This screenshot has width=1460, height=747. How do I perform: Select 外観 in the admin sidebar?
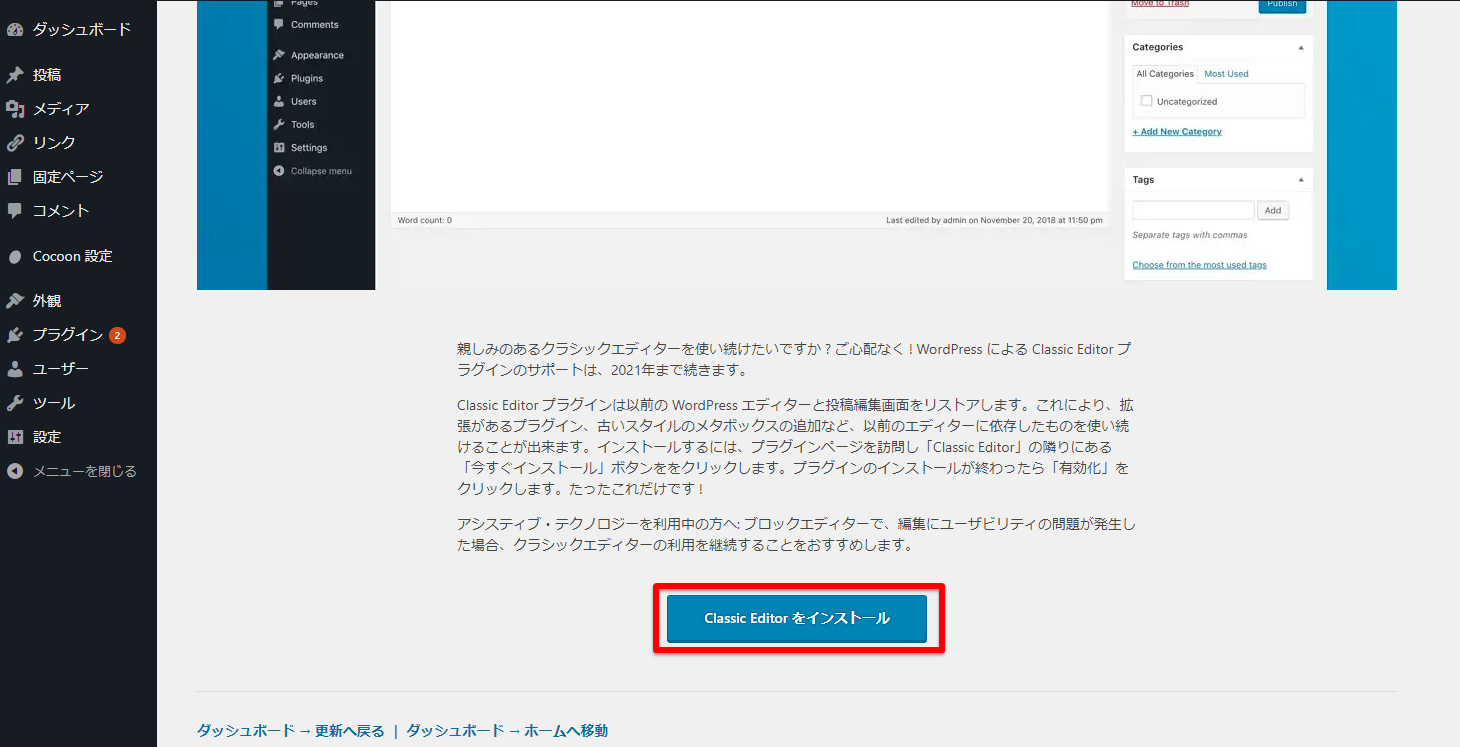(x=47, y=301)
